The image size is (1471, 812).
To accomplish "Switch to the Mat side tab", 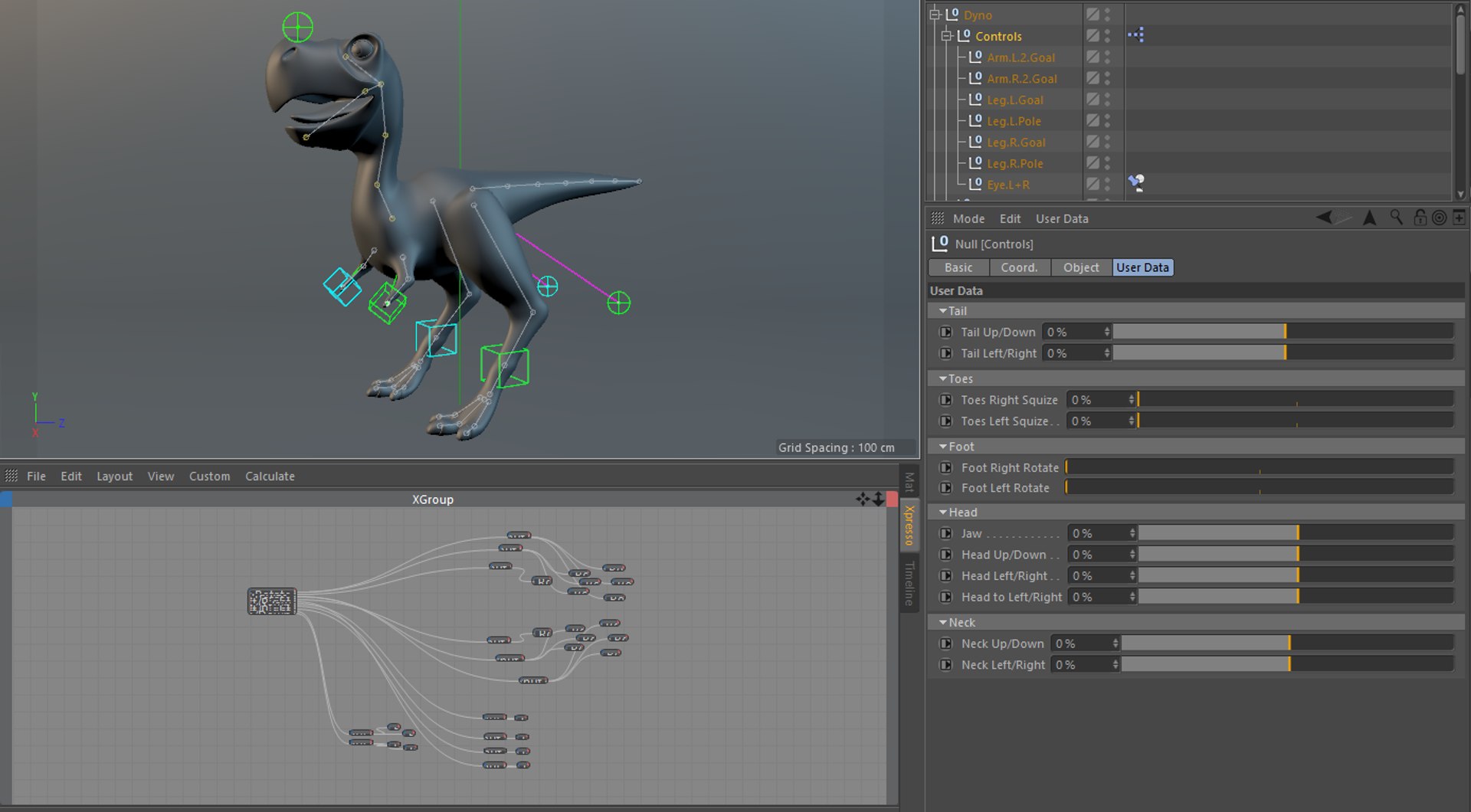I will tap(909, 482).
